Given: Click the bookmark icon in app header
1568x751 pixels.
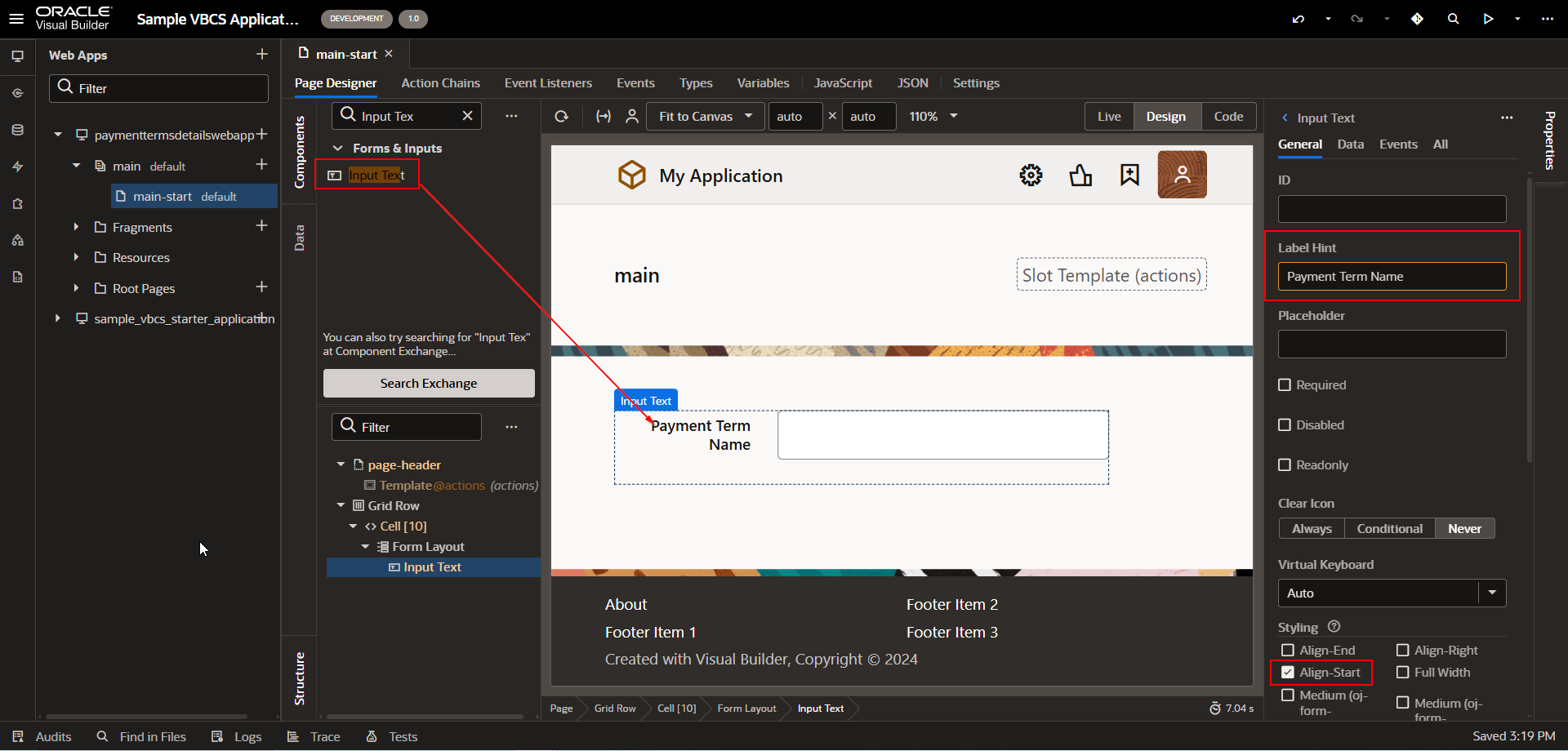Looking at the screenshot, I should click(x=1129, y=175).
